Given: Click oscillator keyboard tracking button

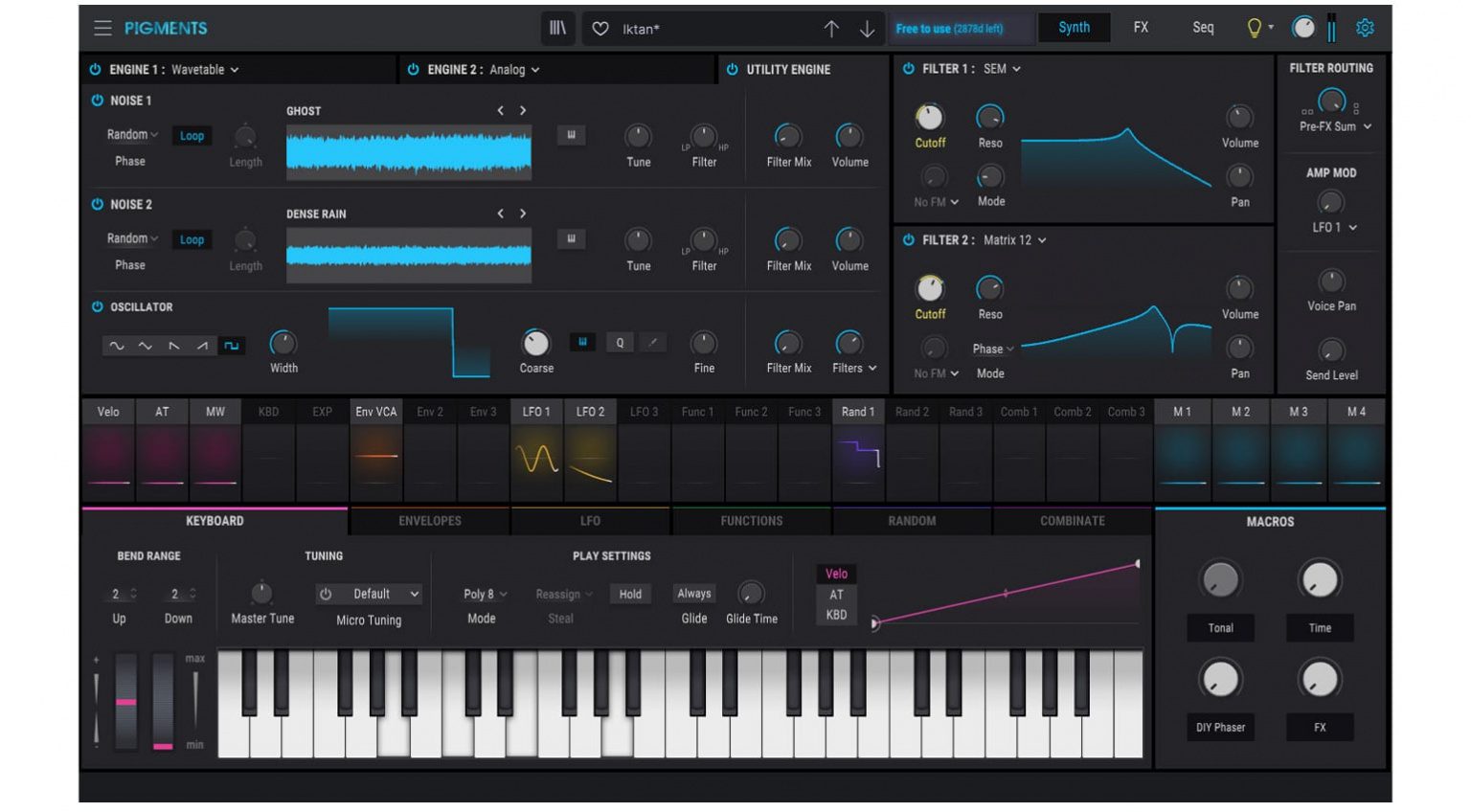Looking at the screenshot, I should click(582, 342).
